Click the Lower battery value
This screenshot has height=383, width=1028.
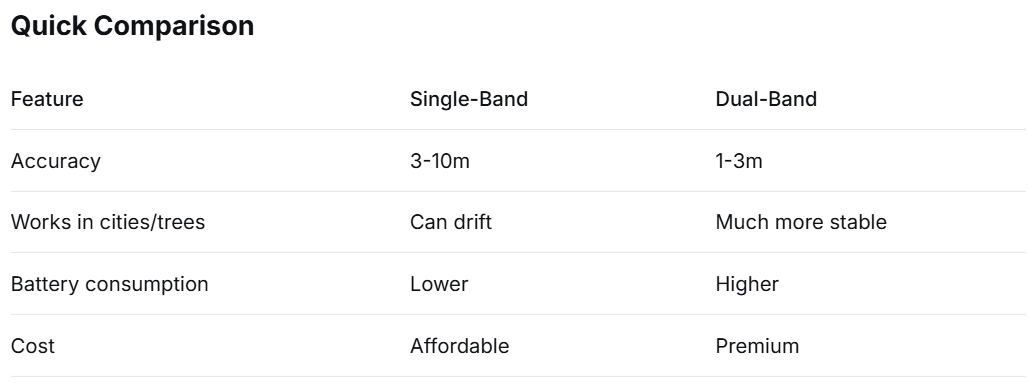click(x=439, y=285)
